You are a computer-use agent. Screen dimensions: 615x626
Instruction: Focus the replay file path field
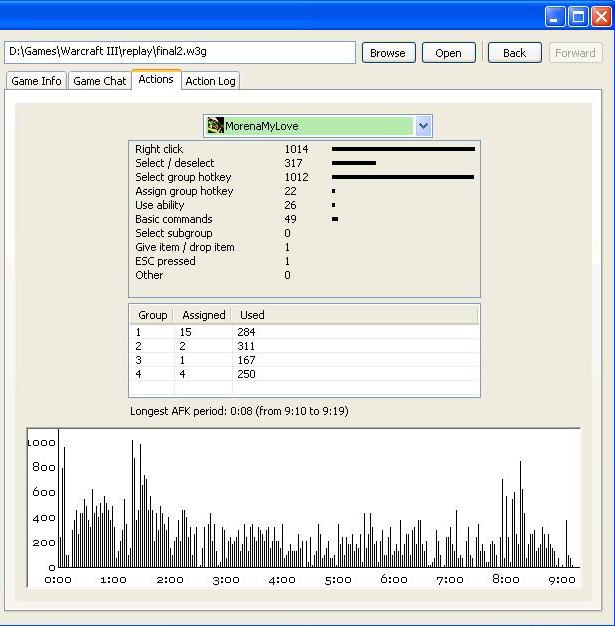180,52
